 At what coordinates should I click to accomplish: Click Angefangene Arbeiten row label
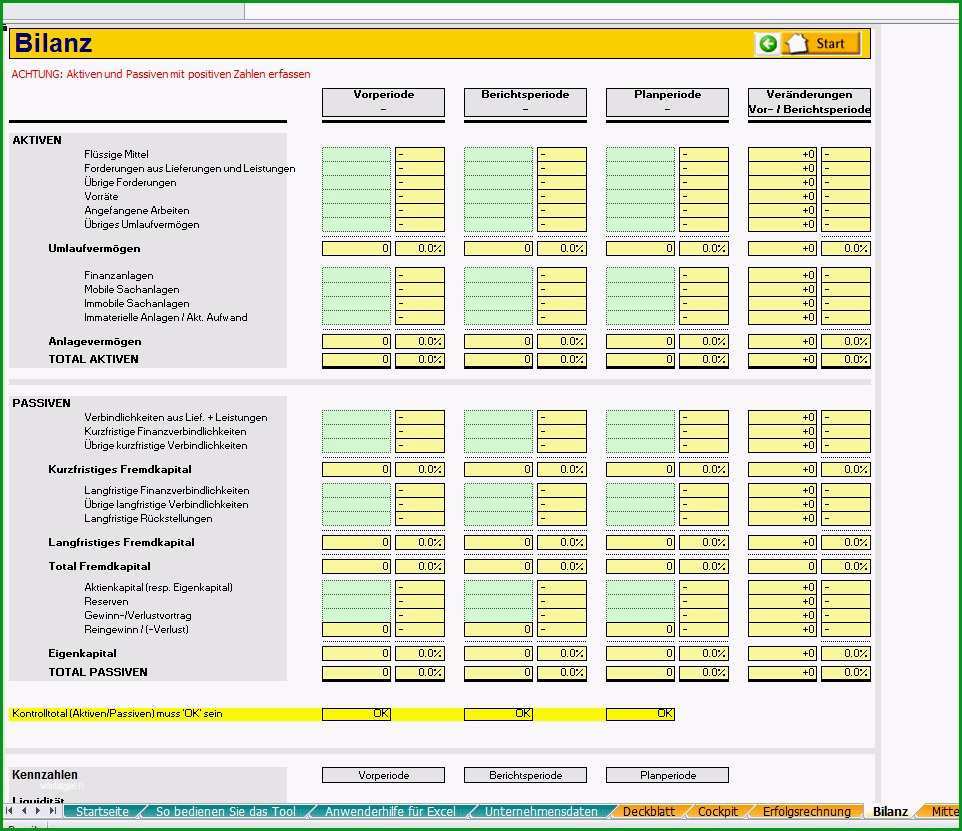(137, 211)
